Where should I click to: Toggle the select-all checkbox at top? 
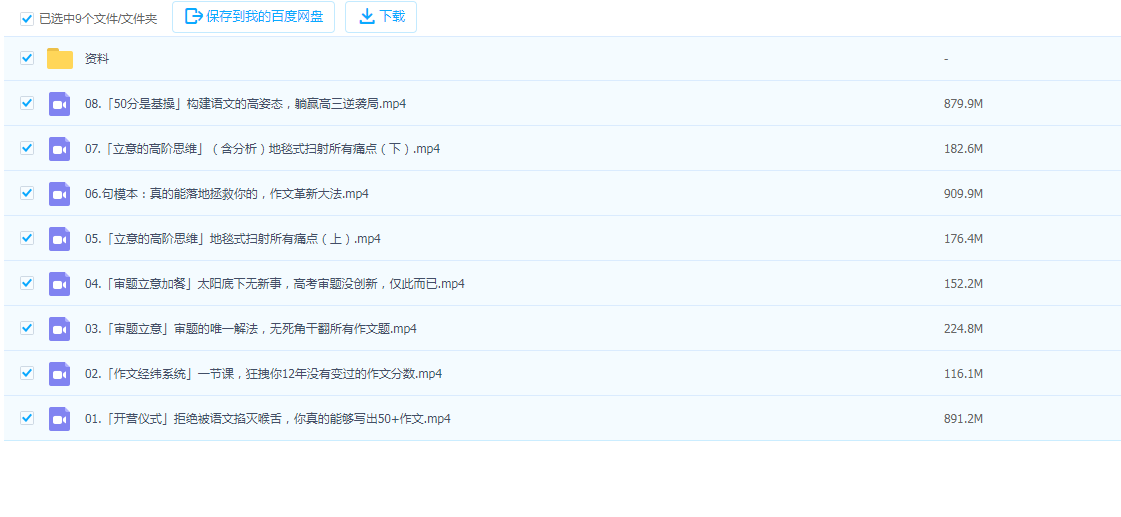point(27,18)
